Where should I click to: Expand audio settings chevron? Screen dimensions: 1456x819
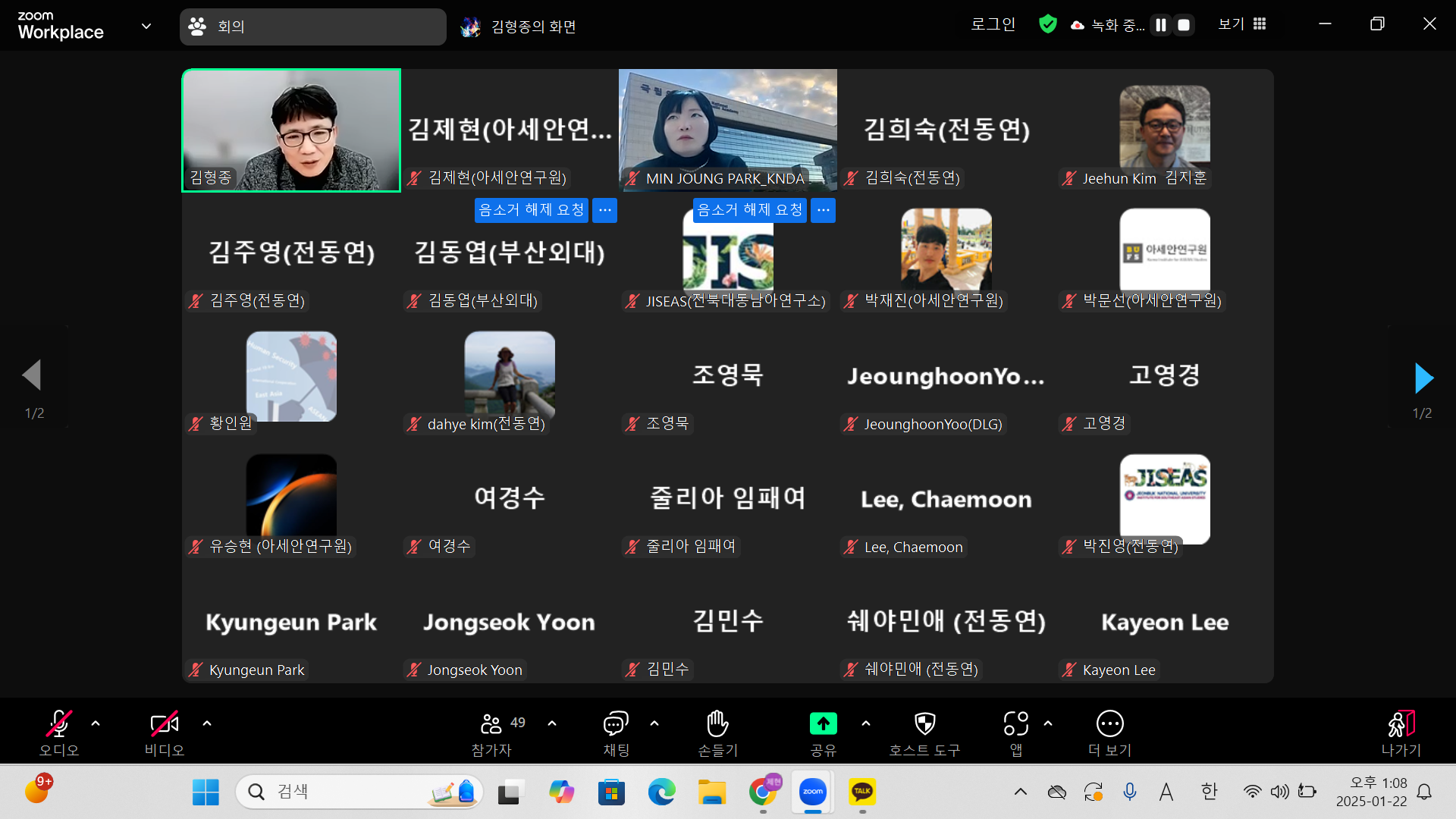click(x=96, y=723)
